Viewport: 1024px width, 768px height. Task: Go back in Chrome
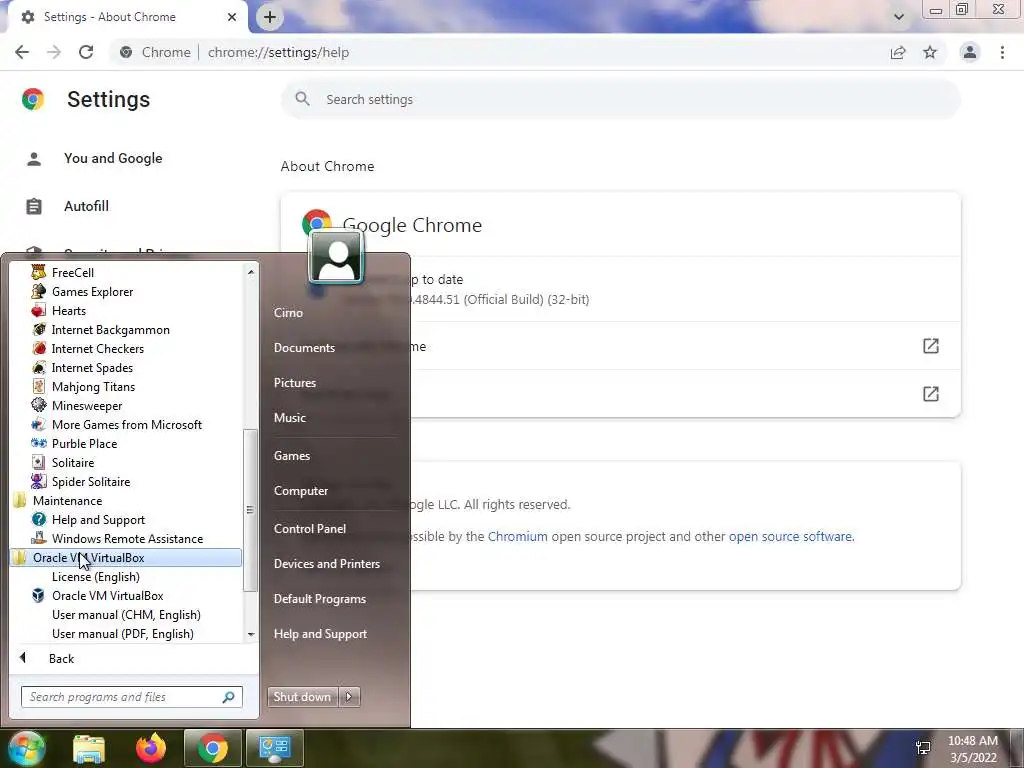[x=22, y=52]
